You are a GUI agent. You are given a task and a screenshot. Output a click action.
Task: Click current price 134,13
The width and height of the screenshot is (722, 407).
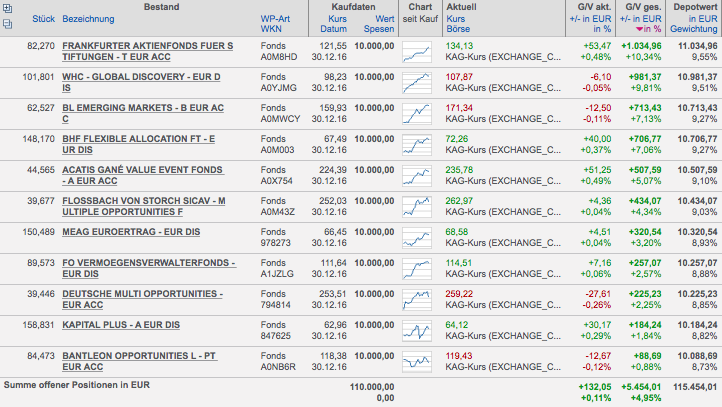tap(459, 46)
